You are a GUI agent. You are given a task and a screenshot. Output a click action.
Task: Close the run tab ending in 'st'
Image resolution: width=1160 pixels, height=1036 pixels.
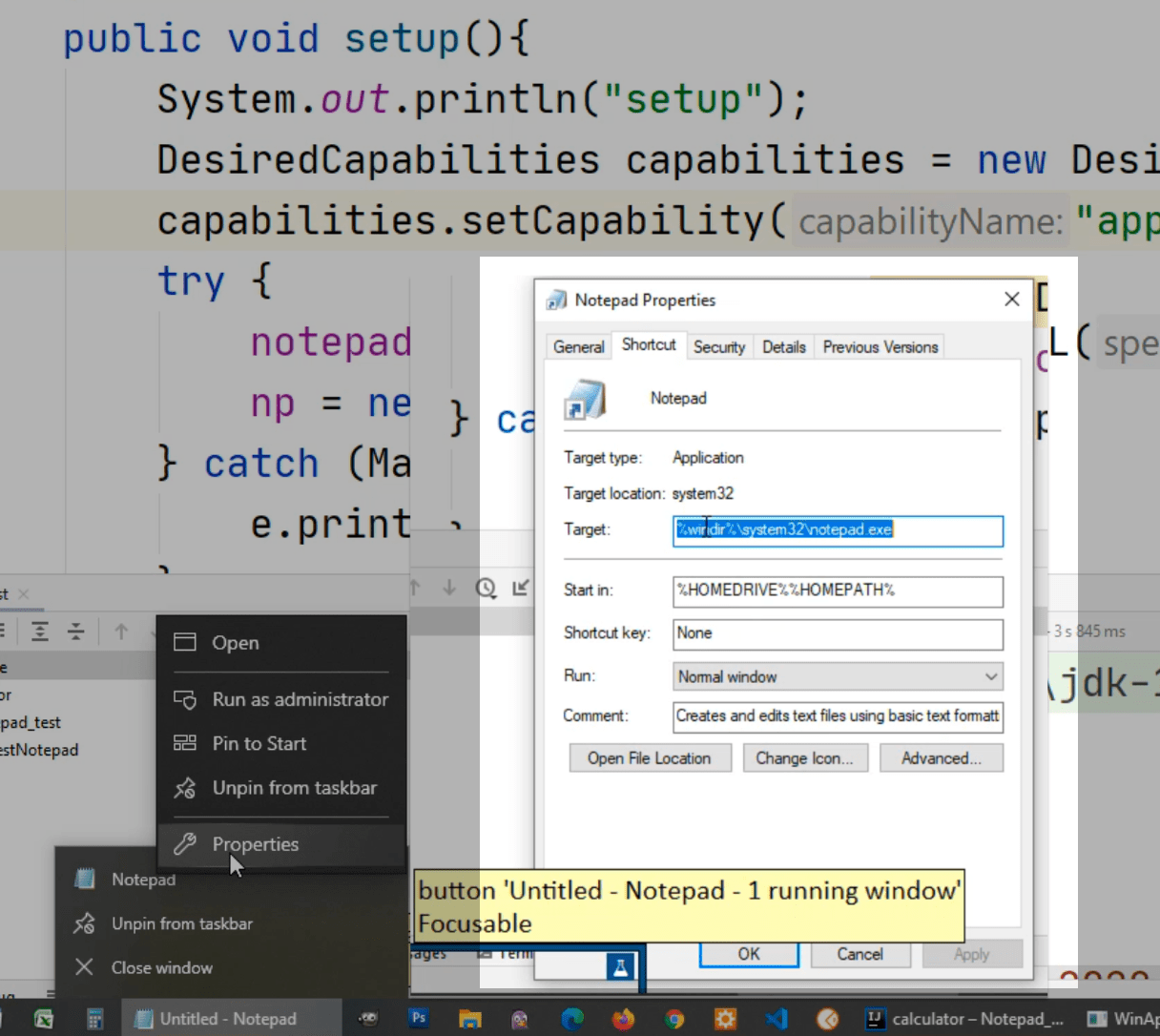point(24,594)
